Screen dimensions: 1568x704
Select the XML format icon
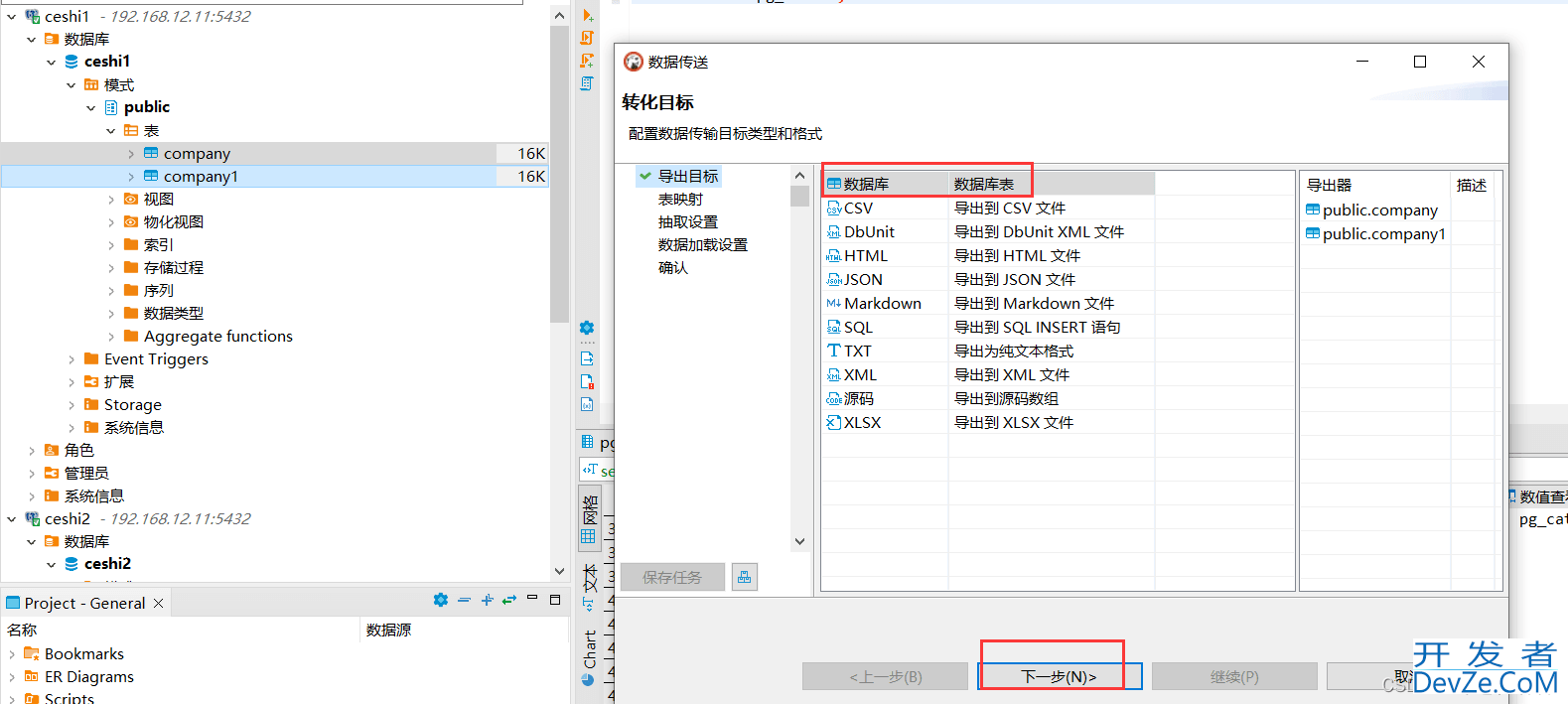[834, 375]
